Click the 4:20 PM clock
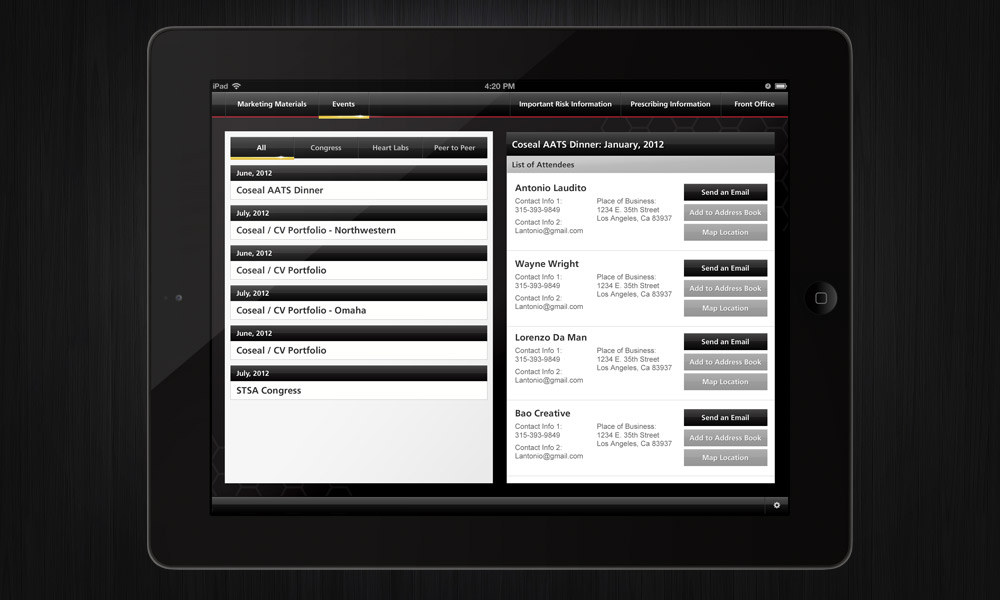 tap(499, 86)
